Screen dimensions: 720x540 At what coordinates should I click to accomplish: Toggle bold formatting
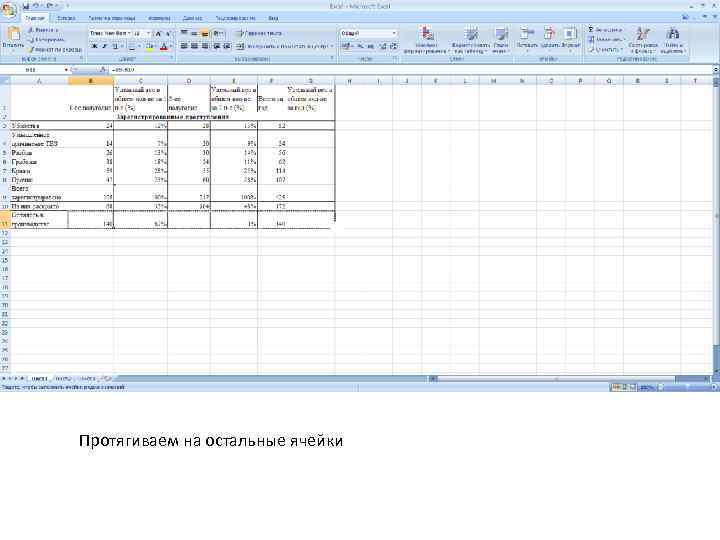pos(94,46)
